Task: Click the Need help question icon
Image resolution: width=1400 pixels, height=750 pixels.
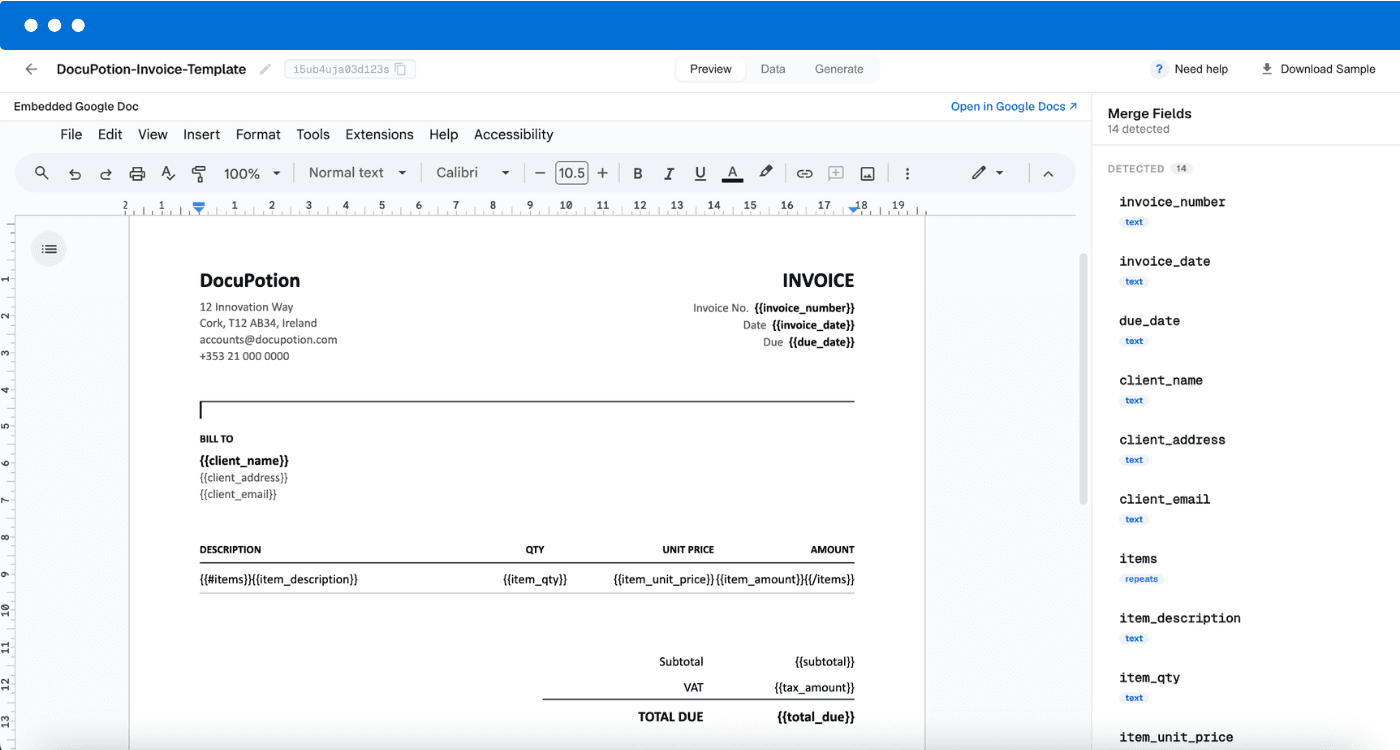Action: [x=1159, y=69]
